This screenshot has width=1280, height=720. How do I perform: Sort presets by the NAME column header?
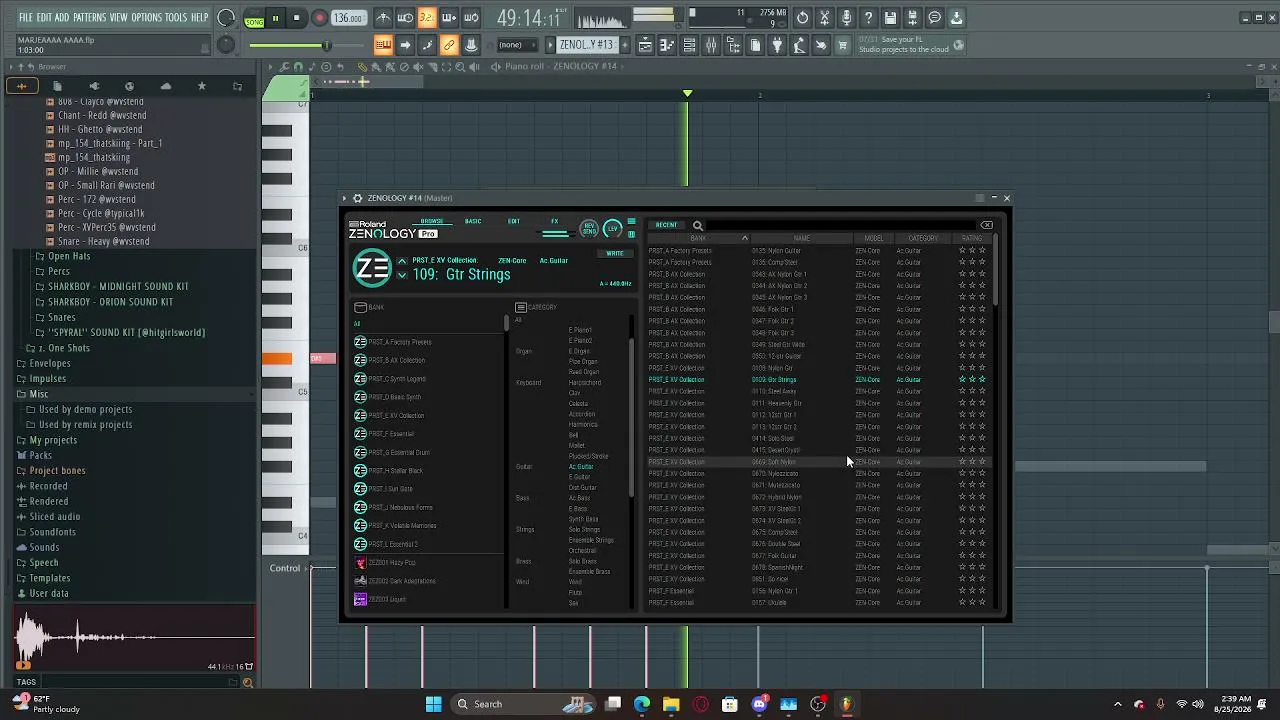click(801, 238)
